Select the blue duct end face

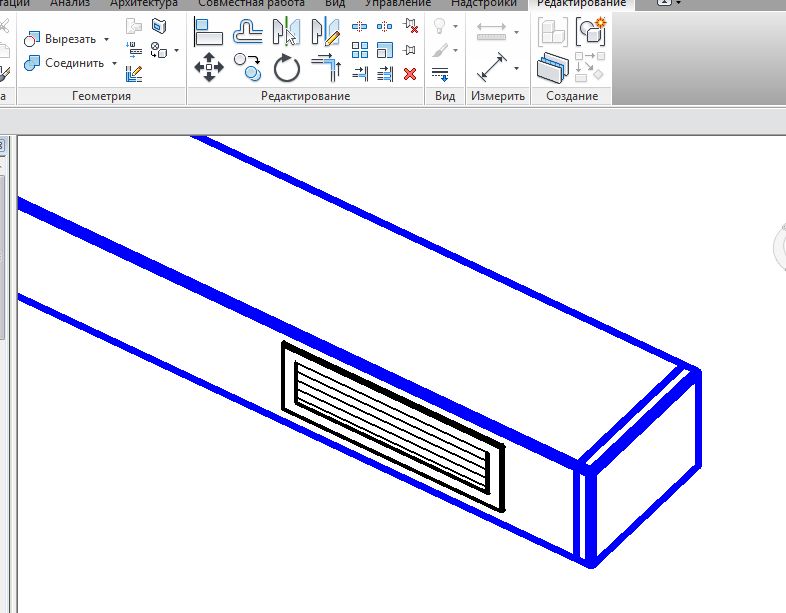(x=647, y=469)
